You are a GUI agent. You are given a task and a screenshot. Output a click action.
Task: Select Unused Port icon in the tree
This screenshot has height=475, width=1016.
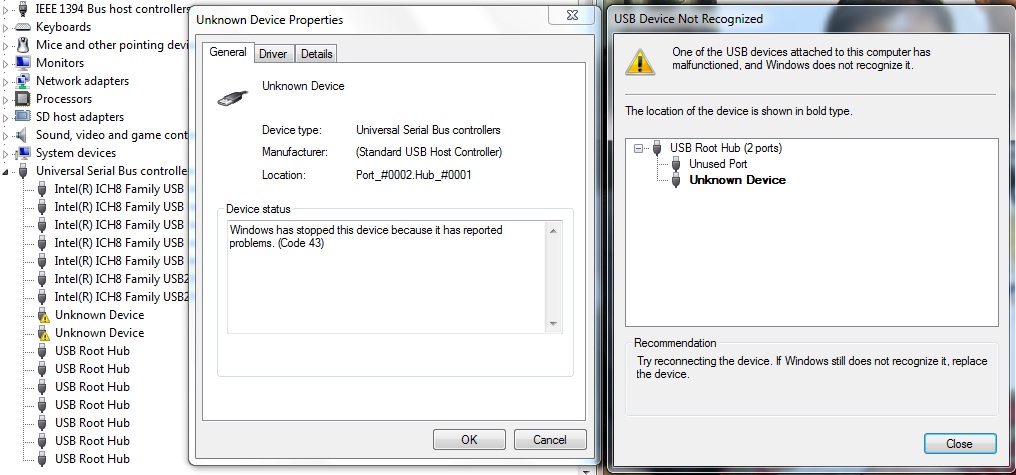tap(676, 164)
